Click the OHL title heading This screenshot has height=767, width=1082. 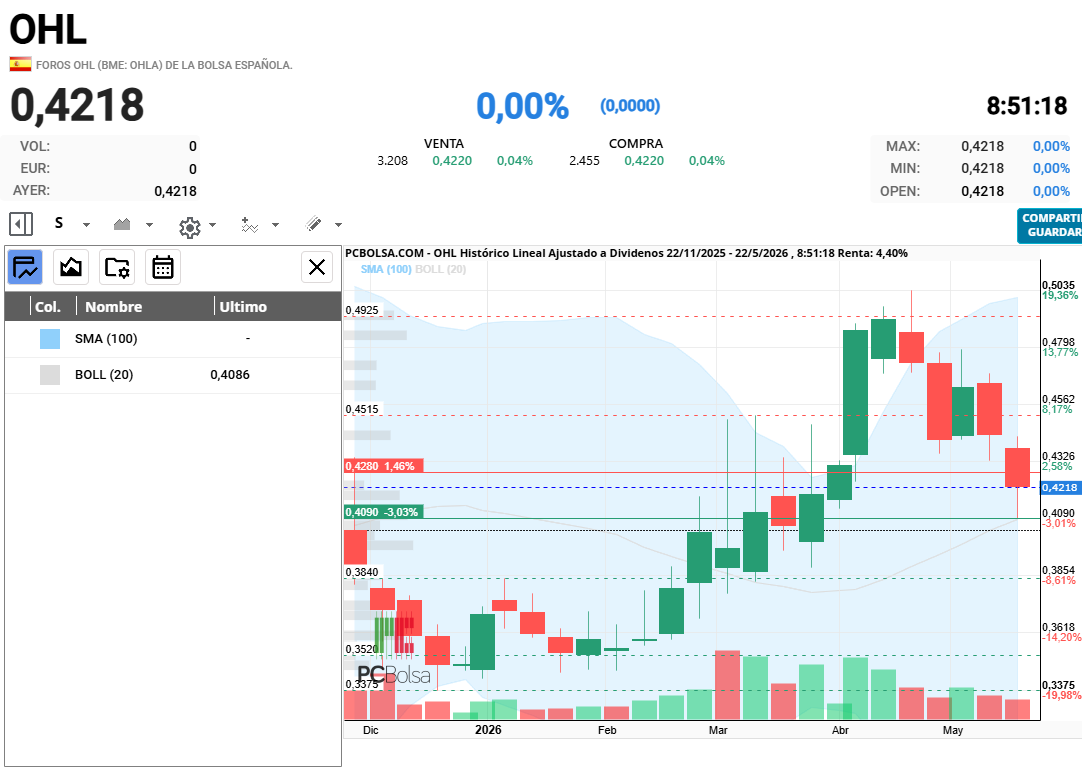(48, 30)
